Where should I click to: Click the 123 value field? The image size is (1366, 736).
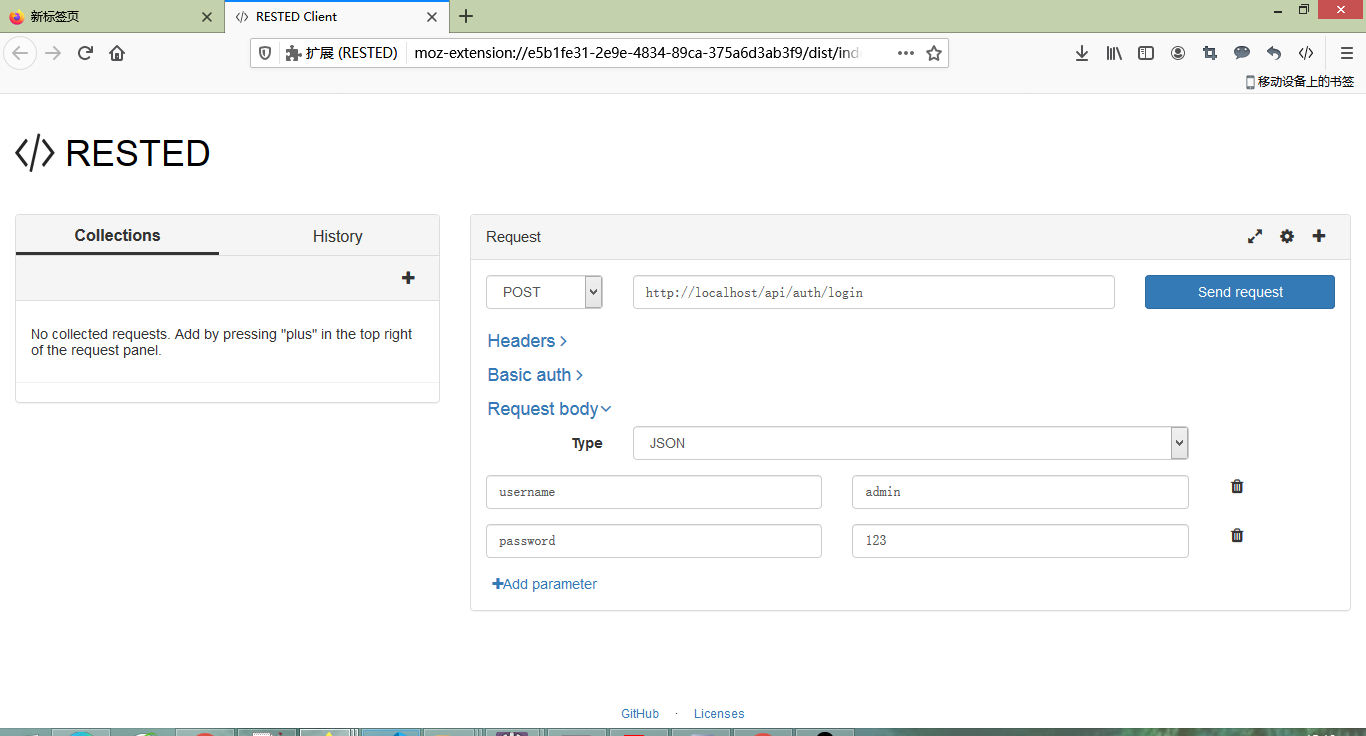[1020, 541]
